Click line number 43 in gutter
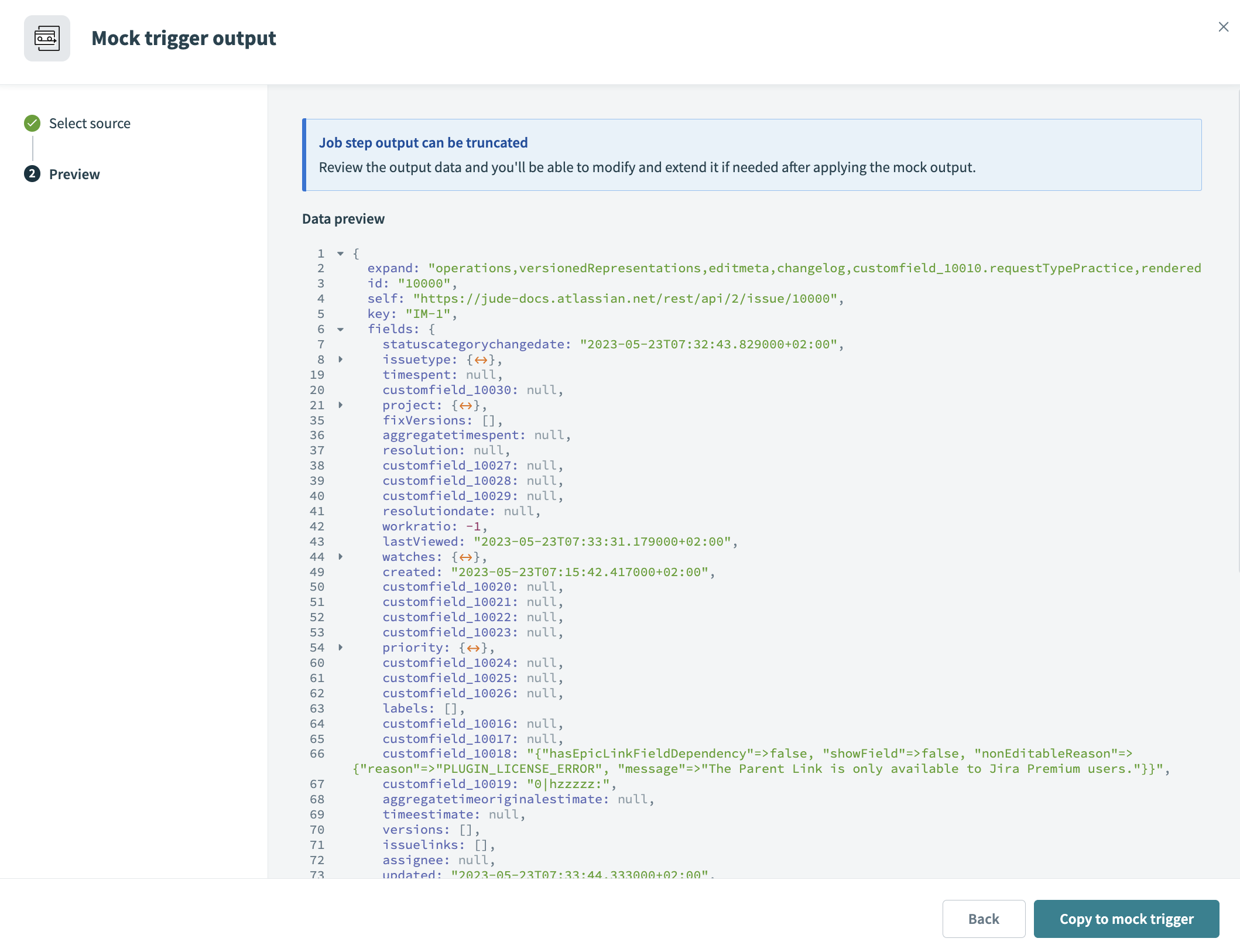The width and height of the screenshot is (1240, 952). pos(317,542)
